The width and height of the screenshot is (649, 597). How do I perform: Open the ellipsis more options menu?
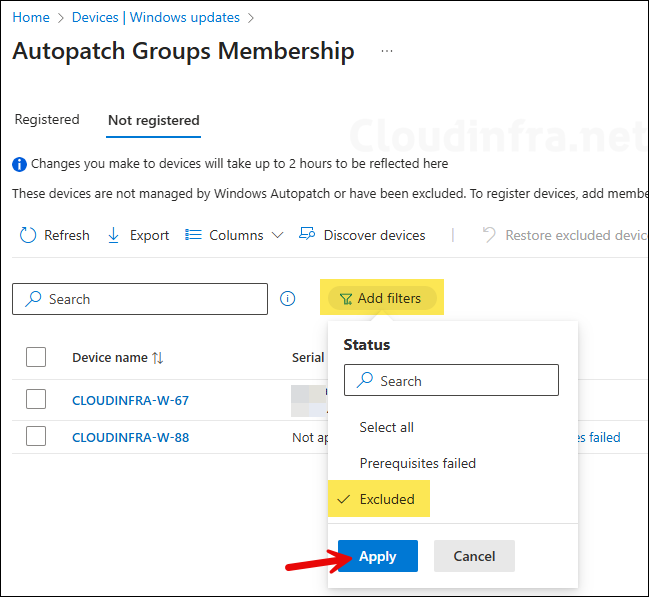pyautogui.click(x=387, y=51)
